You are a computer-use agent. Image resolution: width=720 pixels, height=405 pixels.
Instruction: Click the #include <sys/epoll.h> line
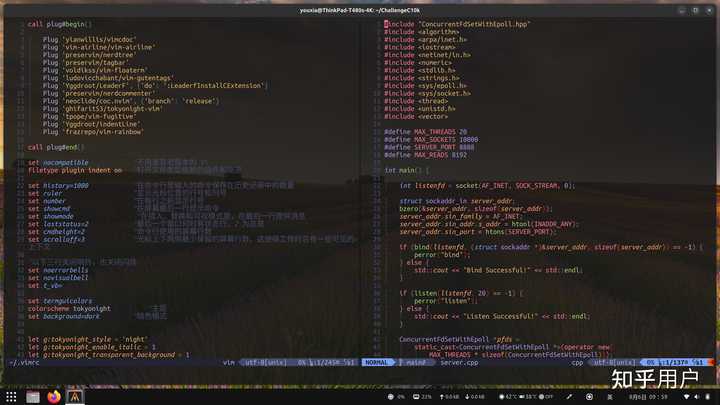(425, 85)
